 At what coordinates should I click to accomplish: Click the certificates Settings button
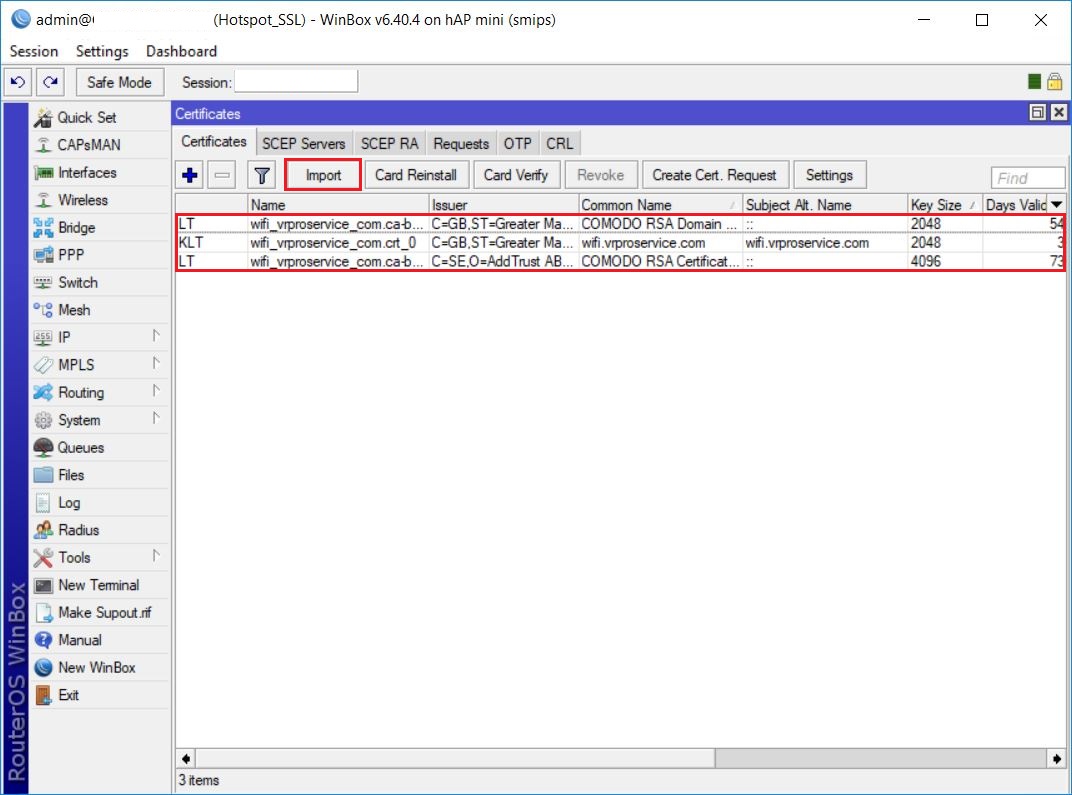point(829,175)
